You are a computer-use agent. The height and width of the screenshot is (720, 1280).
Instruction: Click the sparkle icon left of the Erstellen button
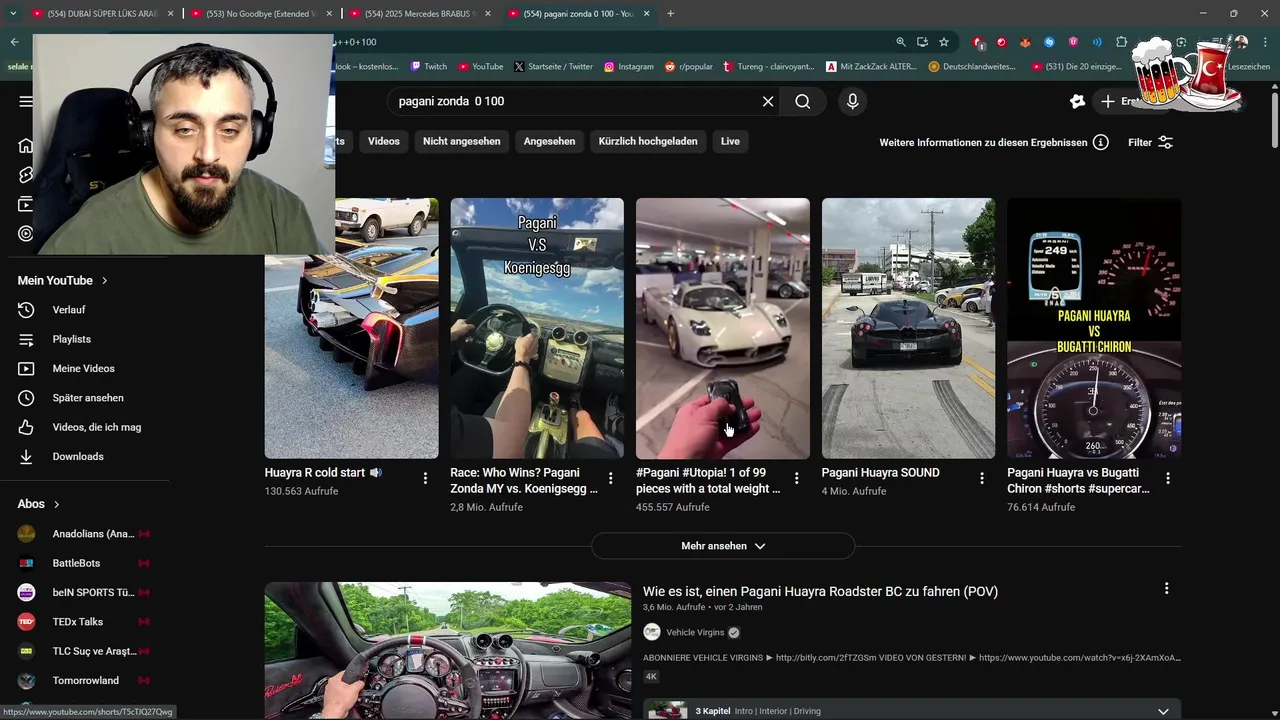coord(1077,101)
